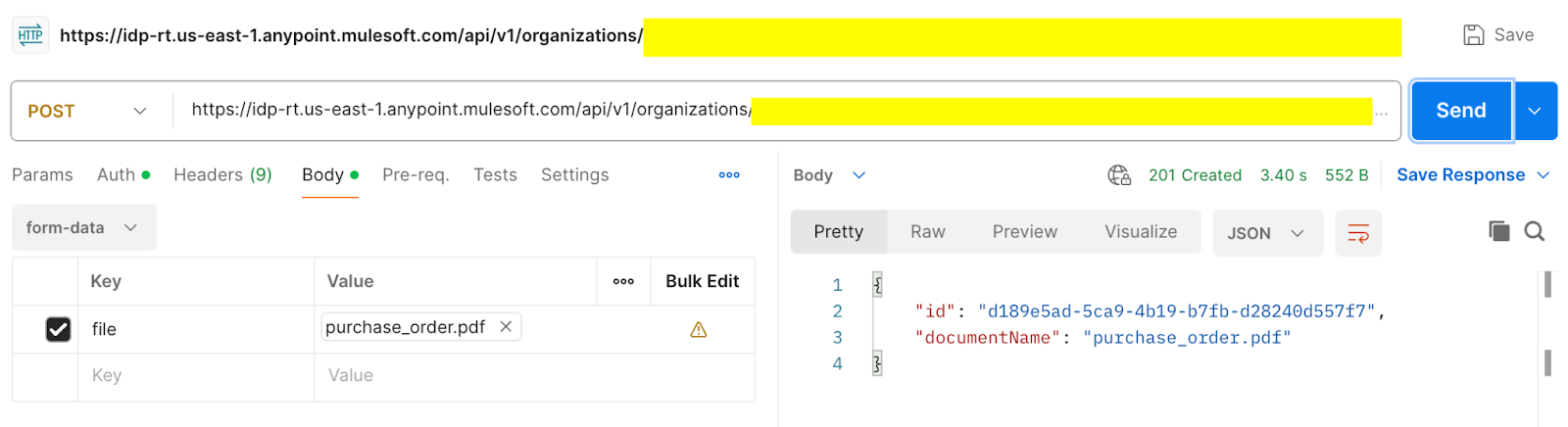
Task: Click the Save floppy disk icon
Action: coord(1473,35)
